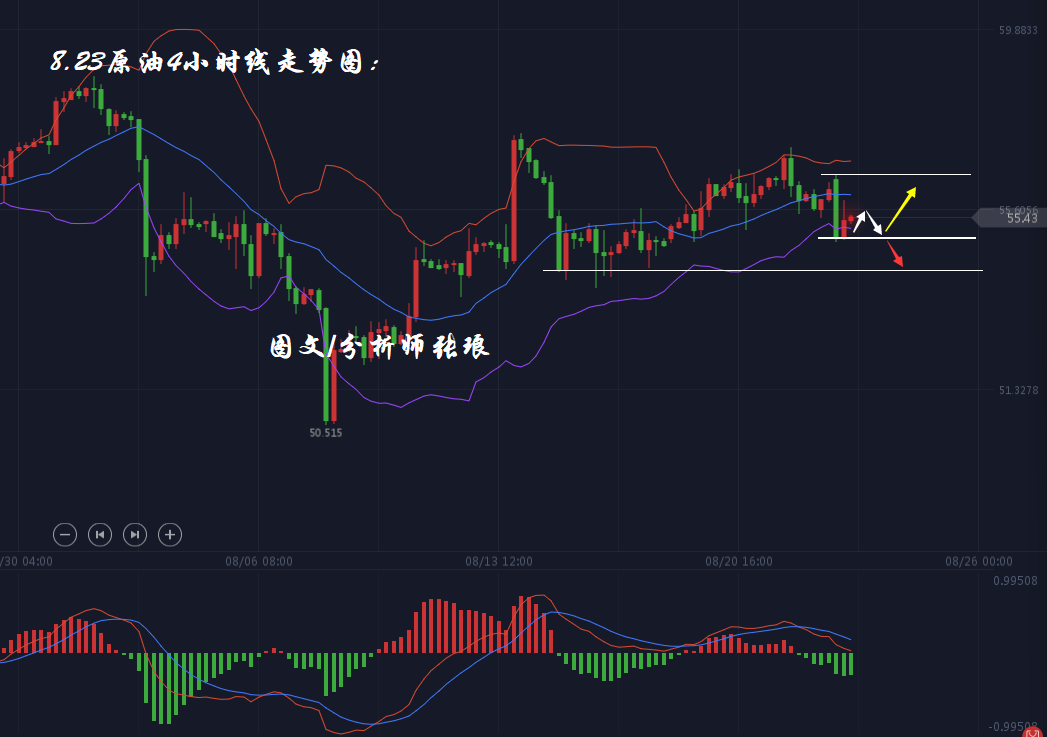Select the chart title text 8.23原油4小时线走势图

coord(214,63)
